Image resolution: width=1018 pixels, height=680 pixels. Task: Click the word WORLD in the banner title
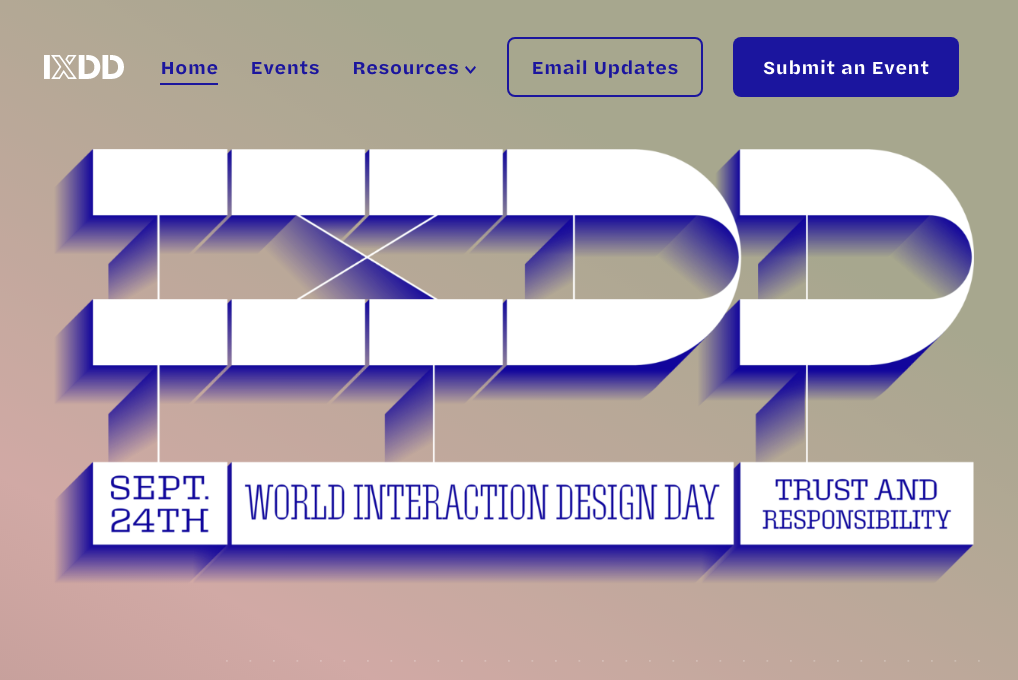click(x=295, y=503)
